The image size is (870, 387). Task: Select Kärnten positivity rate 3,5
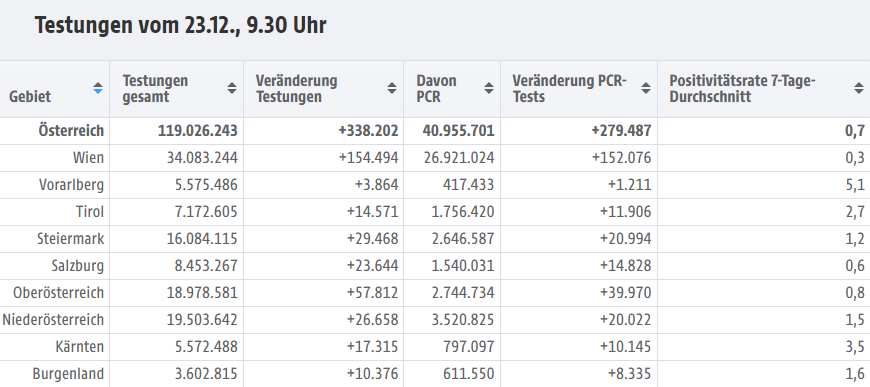(855, 347)
